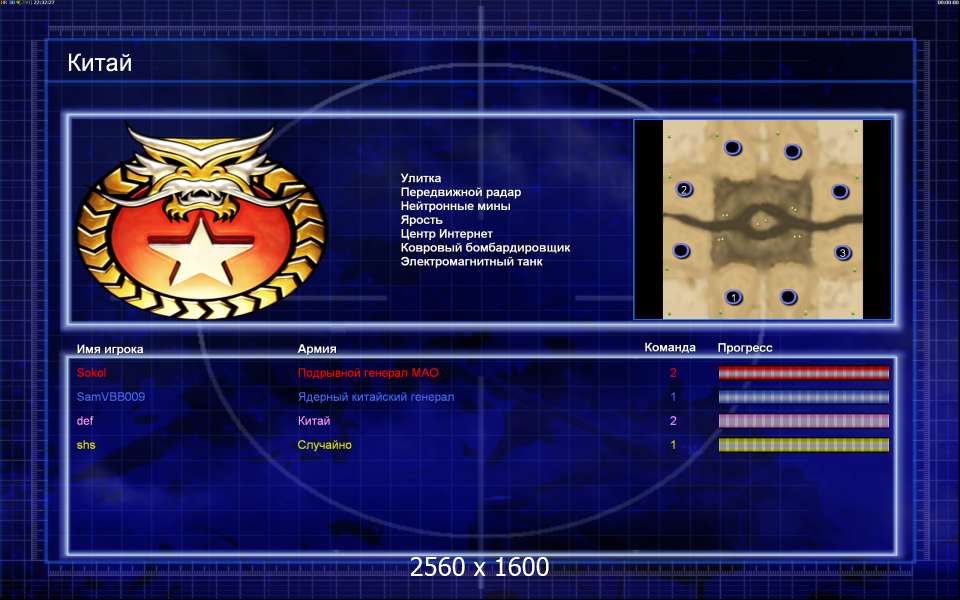960x600 pixels.
Task: Click the 'Улитка' feature line
Action: click(x=421, y=178)
